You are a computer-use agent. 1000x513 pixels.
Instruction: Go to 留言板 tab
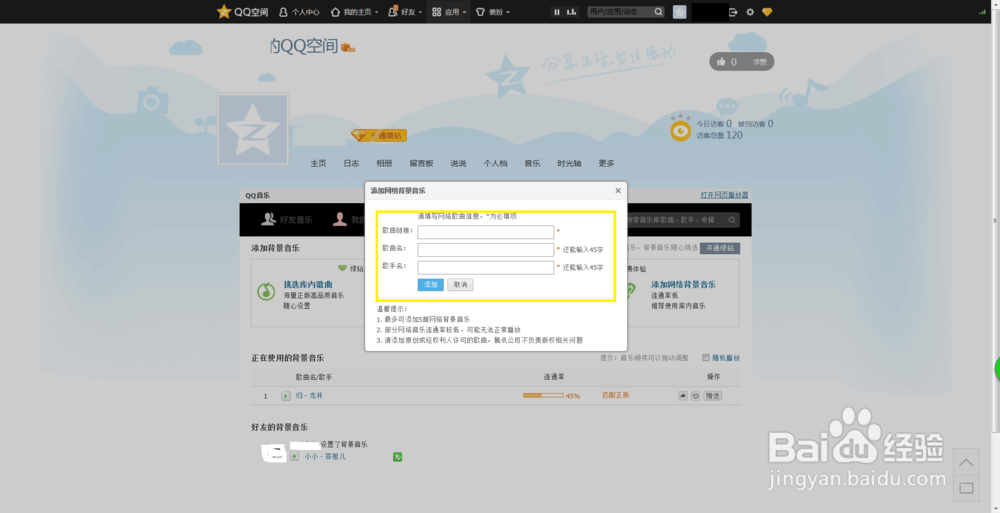(421, 163)
